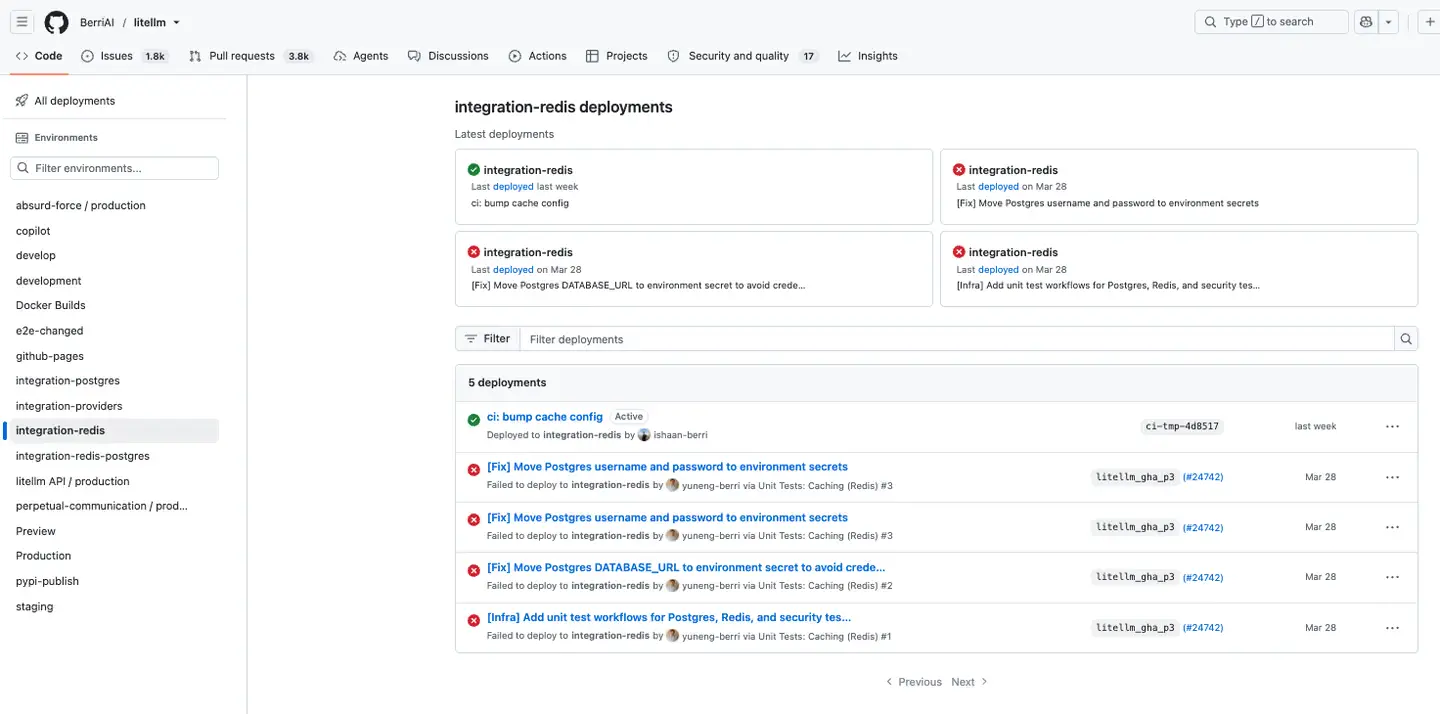Click the ci-tmp-4d8517 branch label

tap(1182, 426)
